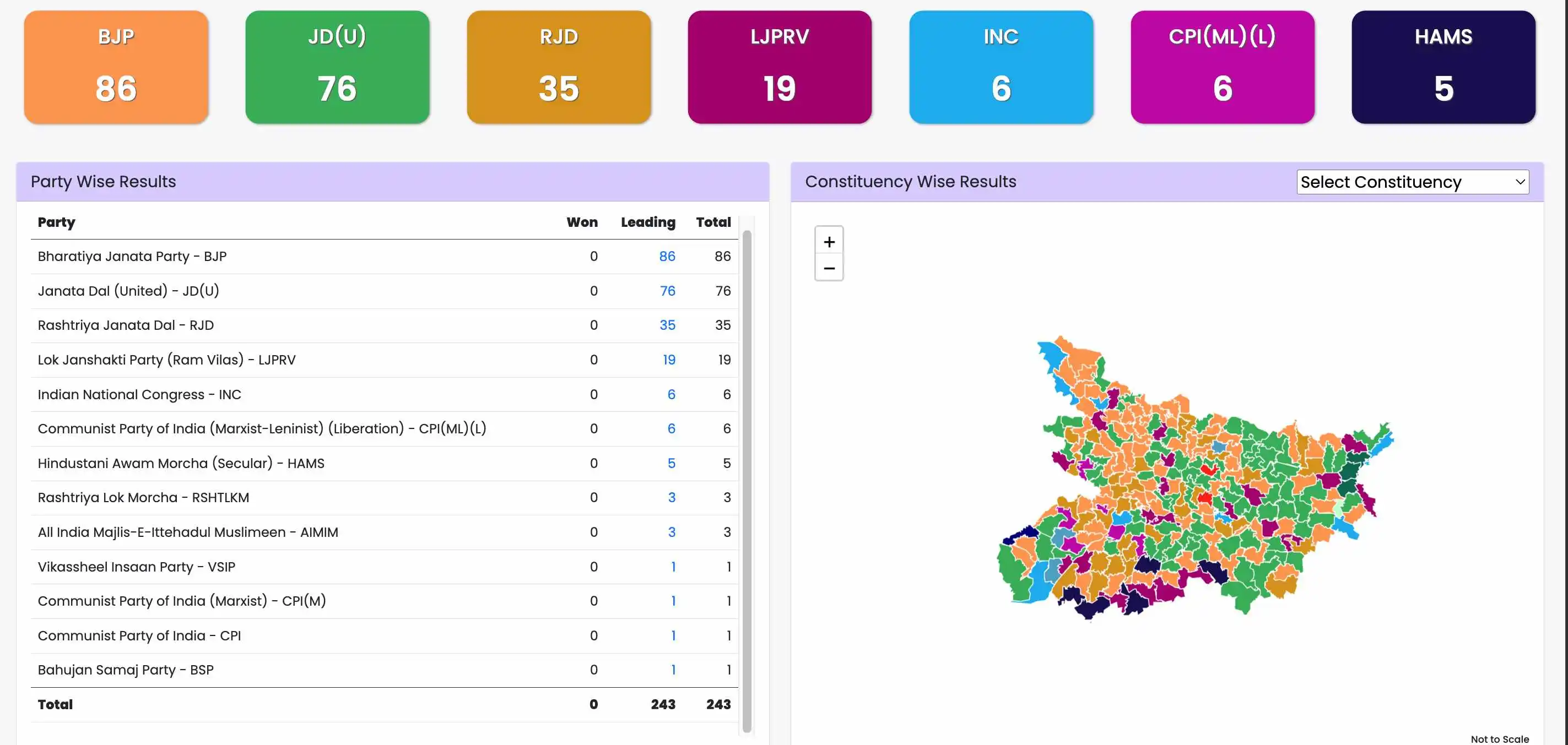Click the dark navy HAMS 5 card

coord(1443,67)
